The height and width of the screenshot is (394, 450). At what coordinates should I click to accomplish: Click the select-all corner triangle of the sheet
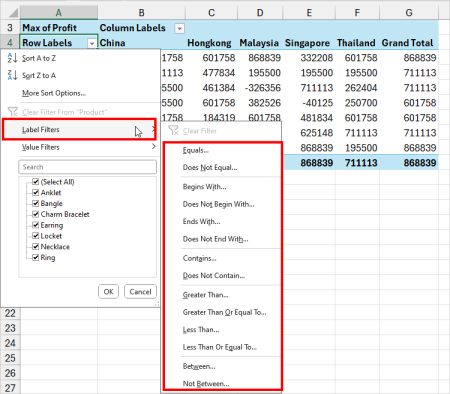coord(13,13)
